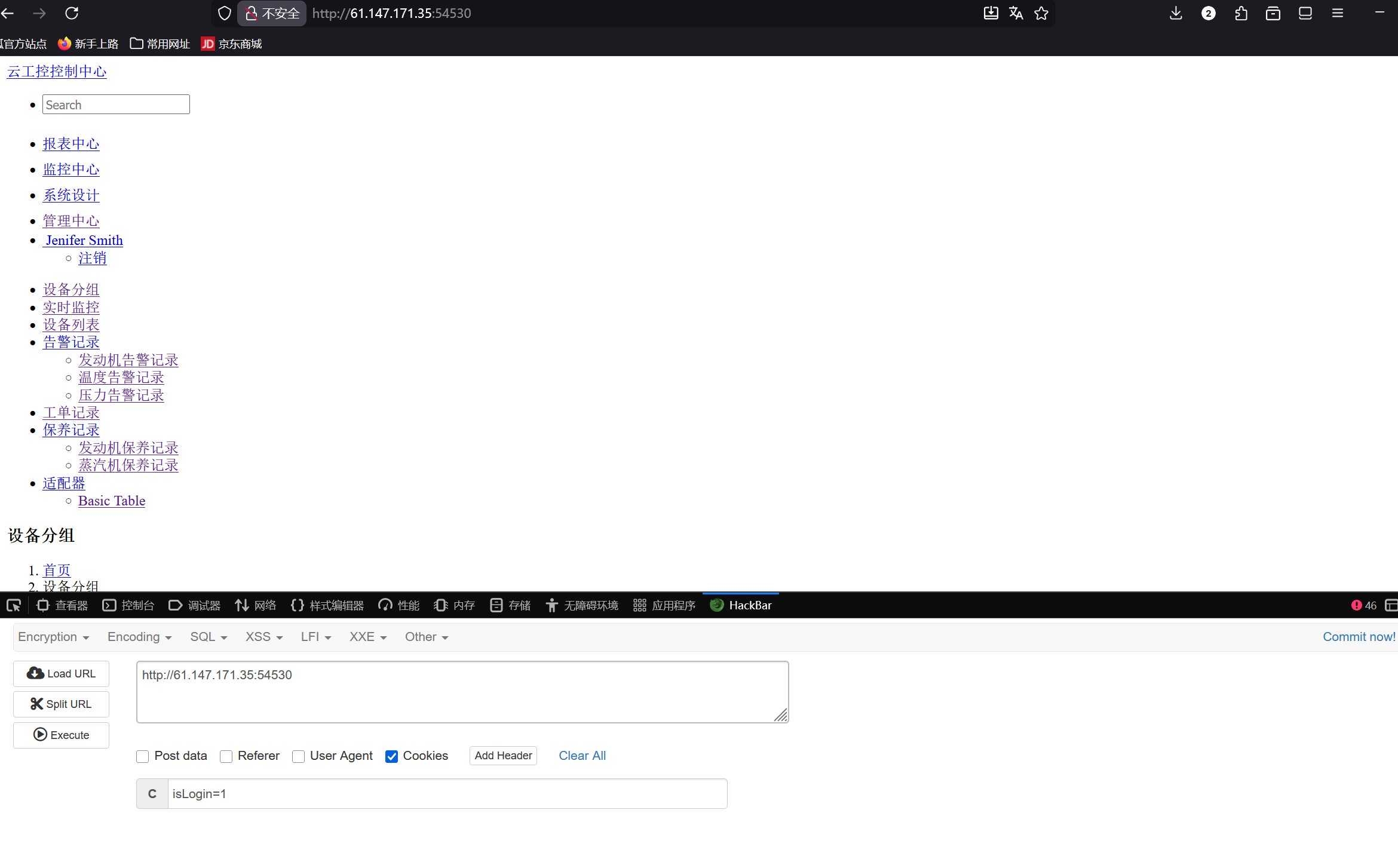The image size is (1398, 868).
Task: Activate the element picker icon
Action: (14, 605)
